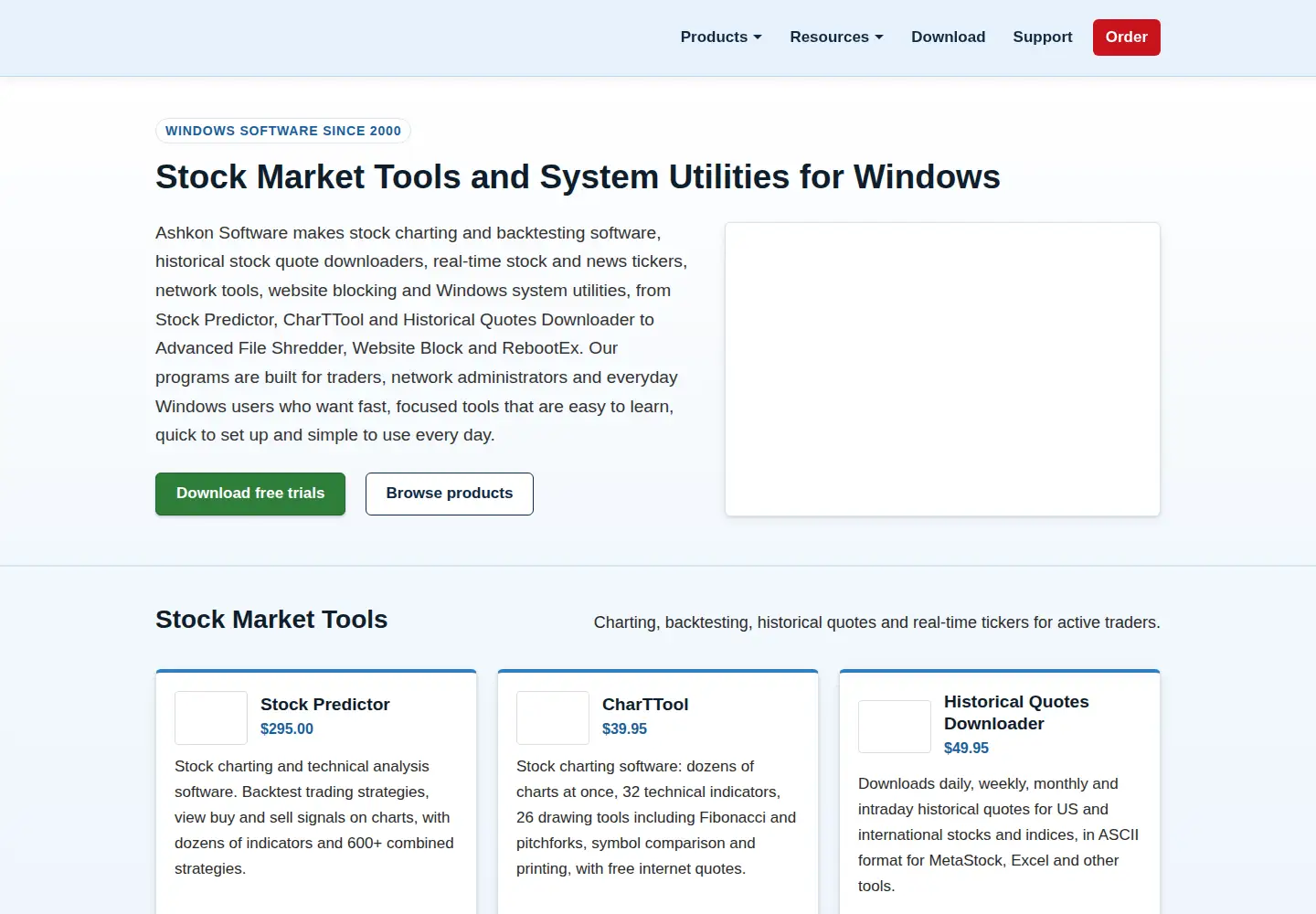Click the red Order button
Image resolution: width=1316 pixels, height=914 pixels.
1126,37
